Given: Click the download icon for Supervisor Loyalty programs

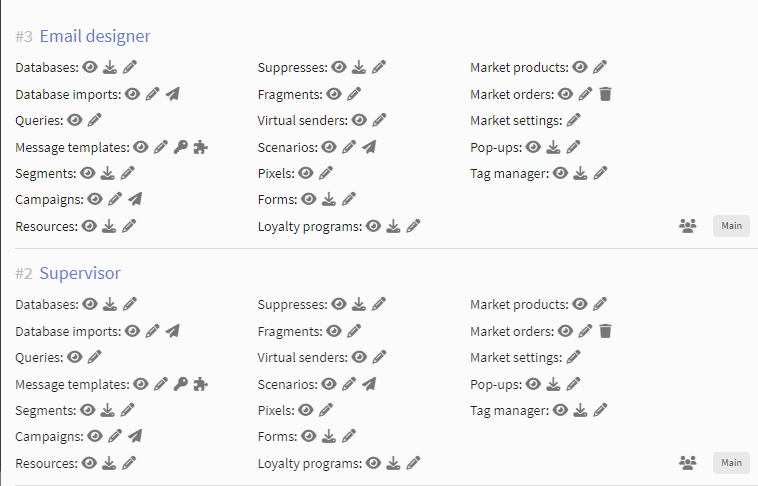Looking at the screenshot, I should [x=394, y=463].
